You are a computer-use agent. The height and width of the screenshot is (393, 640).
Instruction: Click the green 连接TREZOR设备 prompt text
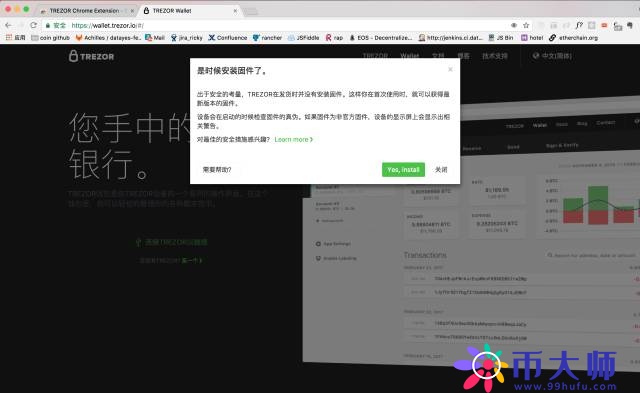pyautogui.click(x=171, y=242)
